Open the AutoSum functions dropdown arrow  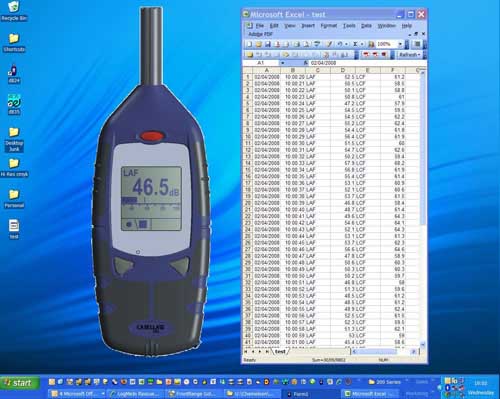(362, 44)
